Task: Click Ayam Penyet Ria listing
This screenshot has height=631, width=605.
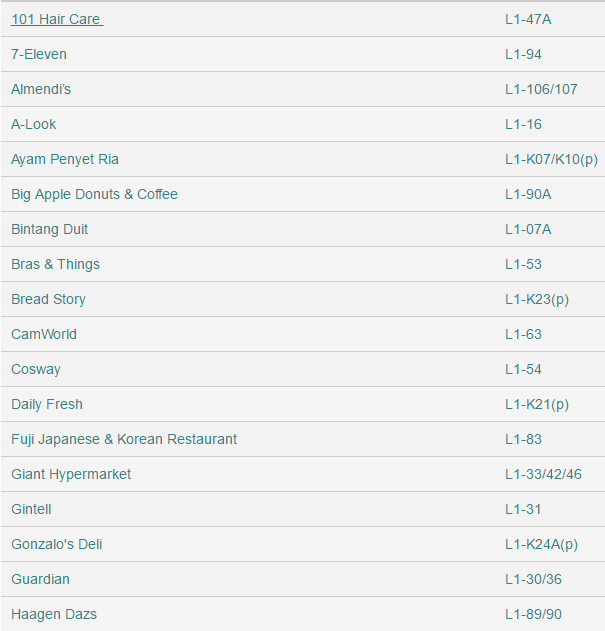Action: coord(65,159)
